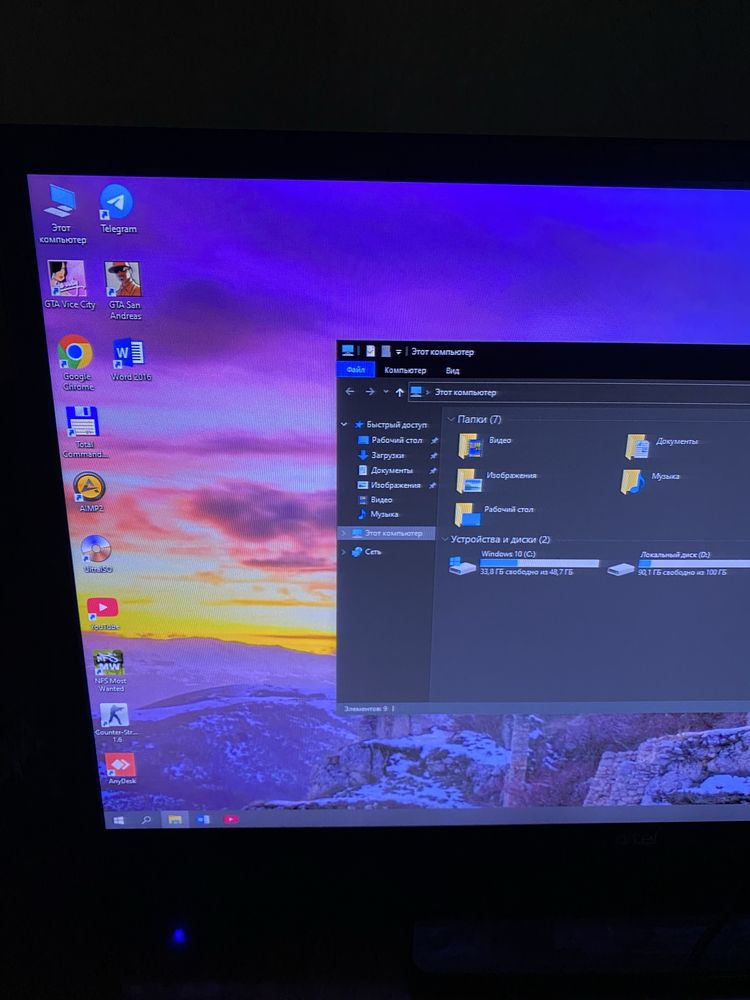
Task: Select the Counter-Strike 1.6 desktop icon
Action: pos(115,723)
